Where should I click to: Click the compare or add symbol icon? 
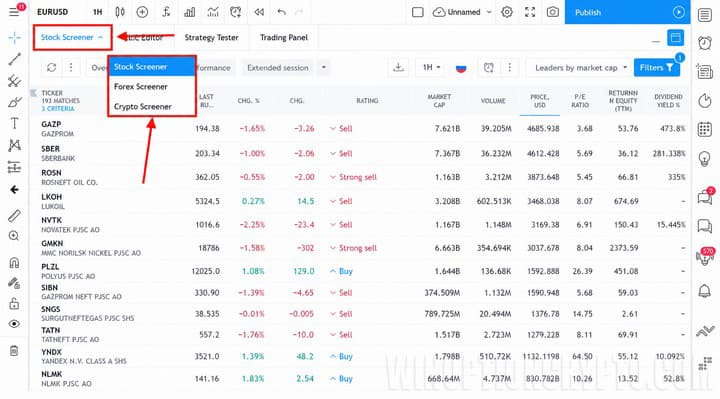142,12
